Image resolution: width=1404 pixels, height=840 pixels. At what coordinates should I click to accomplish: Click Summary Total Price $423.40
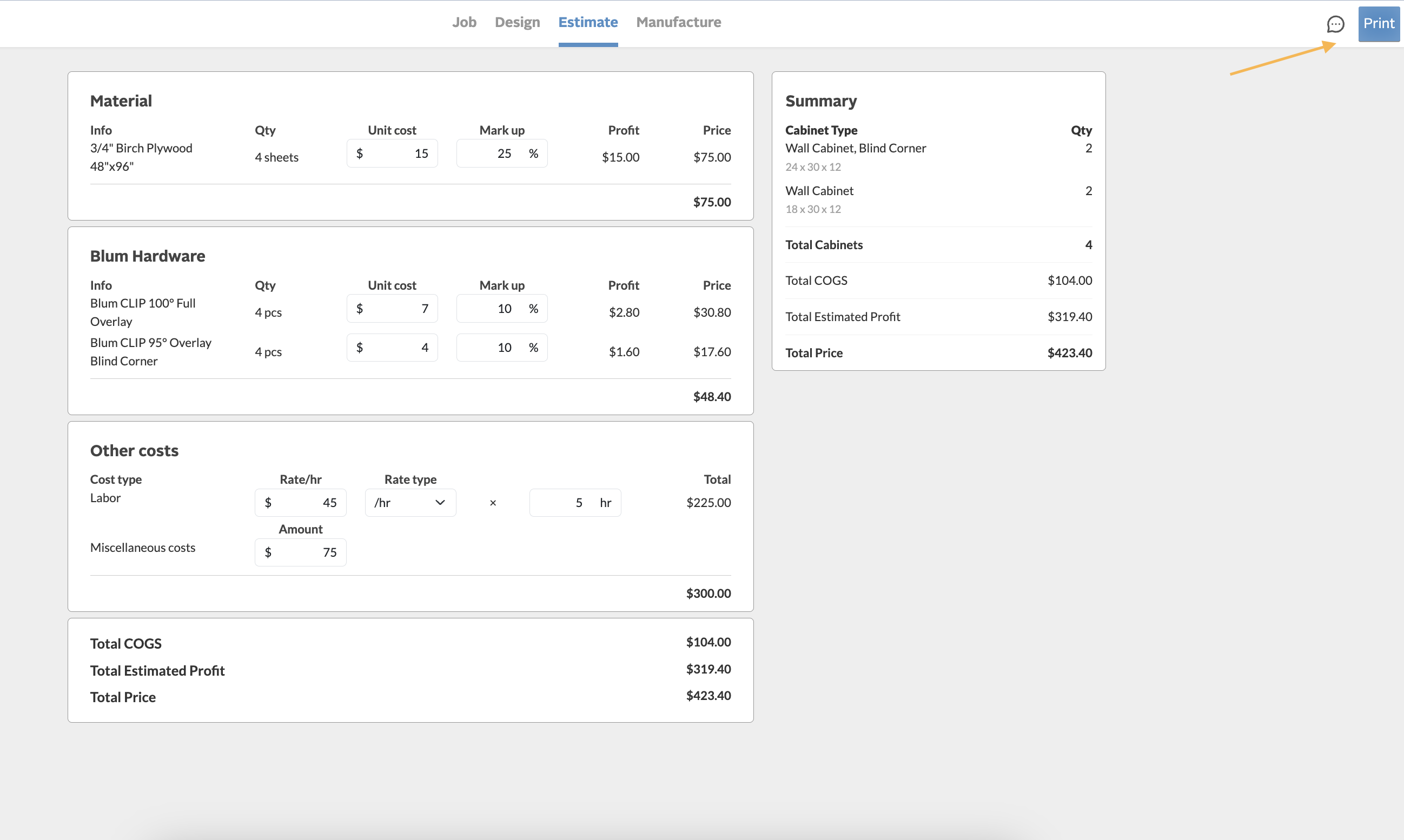1069,353
